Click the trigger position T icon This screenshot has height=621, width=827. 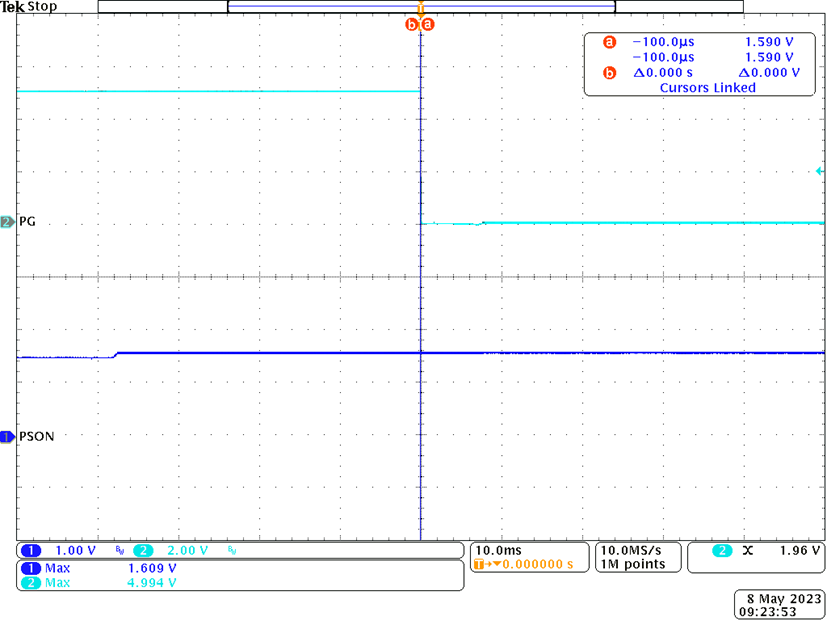tap(480, 565)
